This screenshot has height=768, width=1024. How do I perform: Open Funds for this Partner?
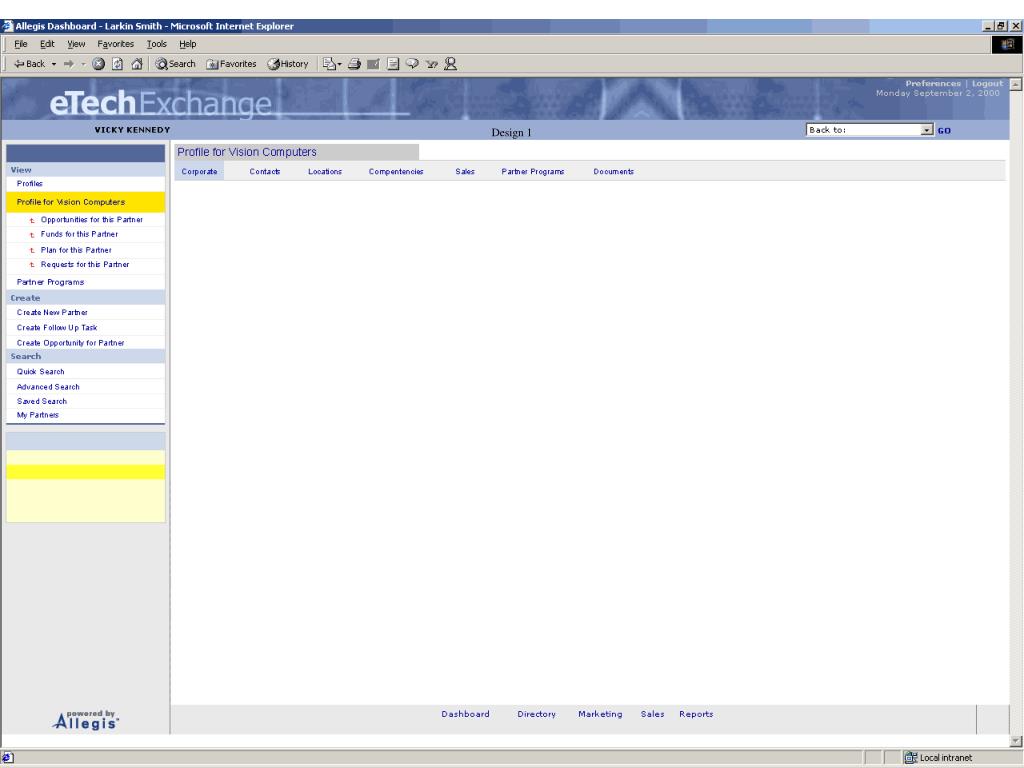[x=79, y=234]
